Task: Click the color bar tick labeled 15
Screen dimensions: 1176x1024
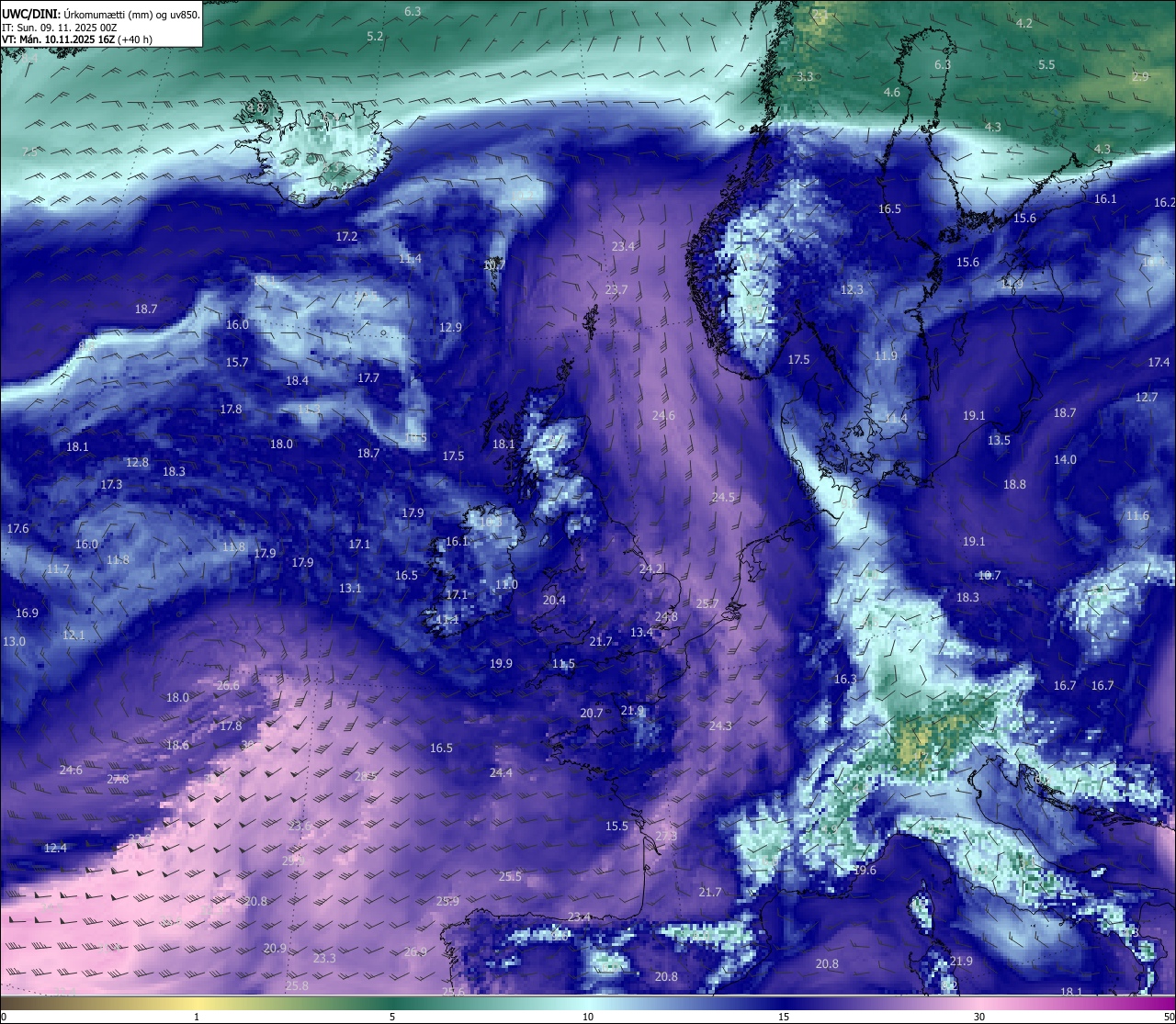Action: pyautogui.click(x=784, y=1017)
